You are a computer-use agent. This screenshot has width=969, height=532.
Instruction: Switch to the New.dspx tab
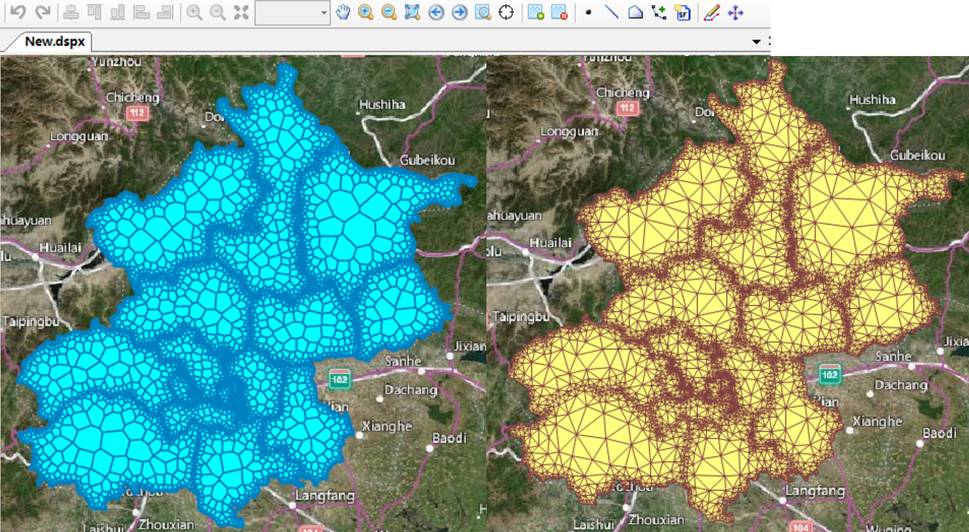[x=52, y=42]
